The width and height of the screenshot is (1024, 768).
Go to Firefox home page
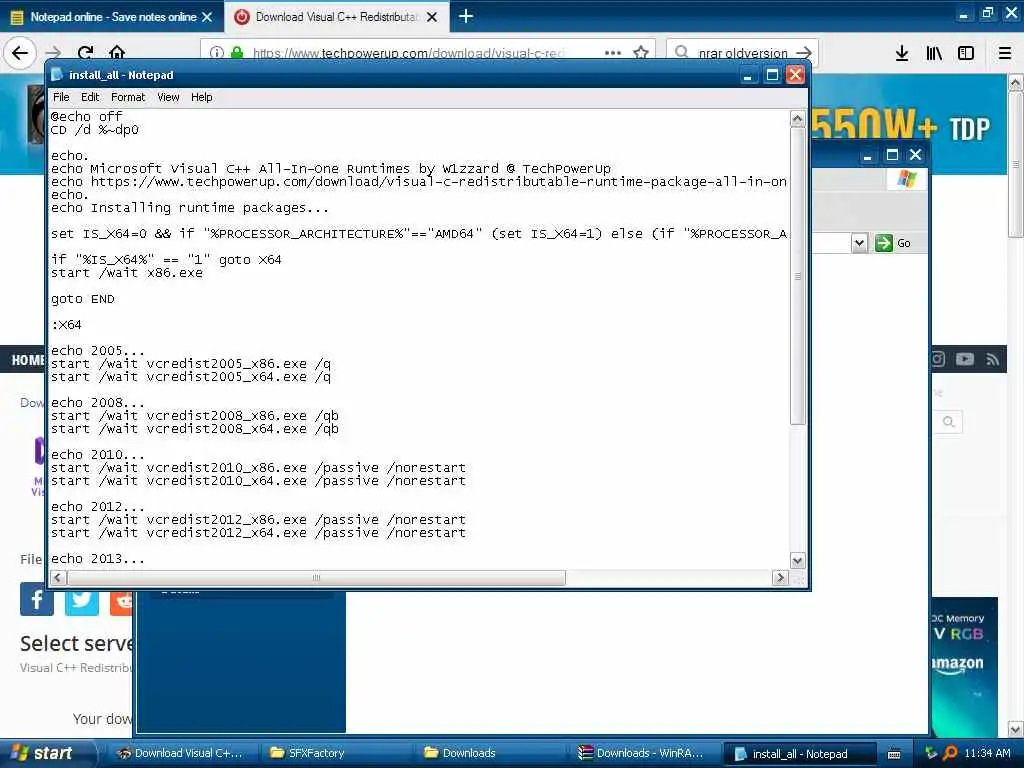117,53
